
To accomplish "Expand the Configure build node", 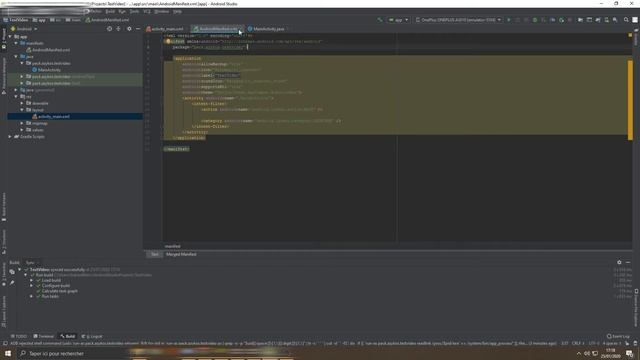I will point(31,286).
